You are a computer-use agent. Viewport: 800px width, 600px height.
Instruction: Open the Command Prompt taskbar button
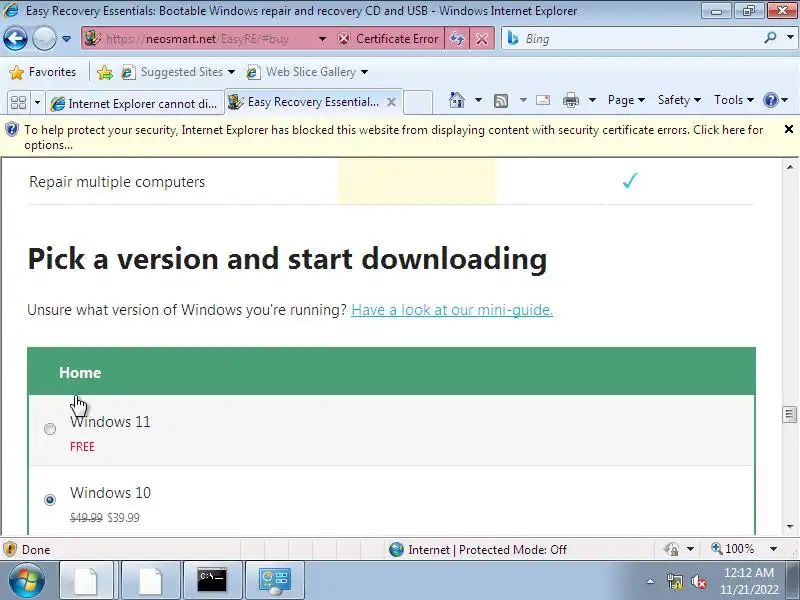pyautogui.click(x=212, y=581)
